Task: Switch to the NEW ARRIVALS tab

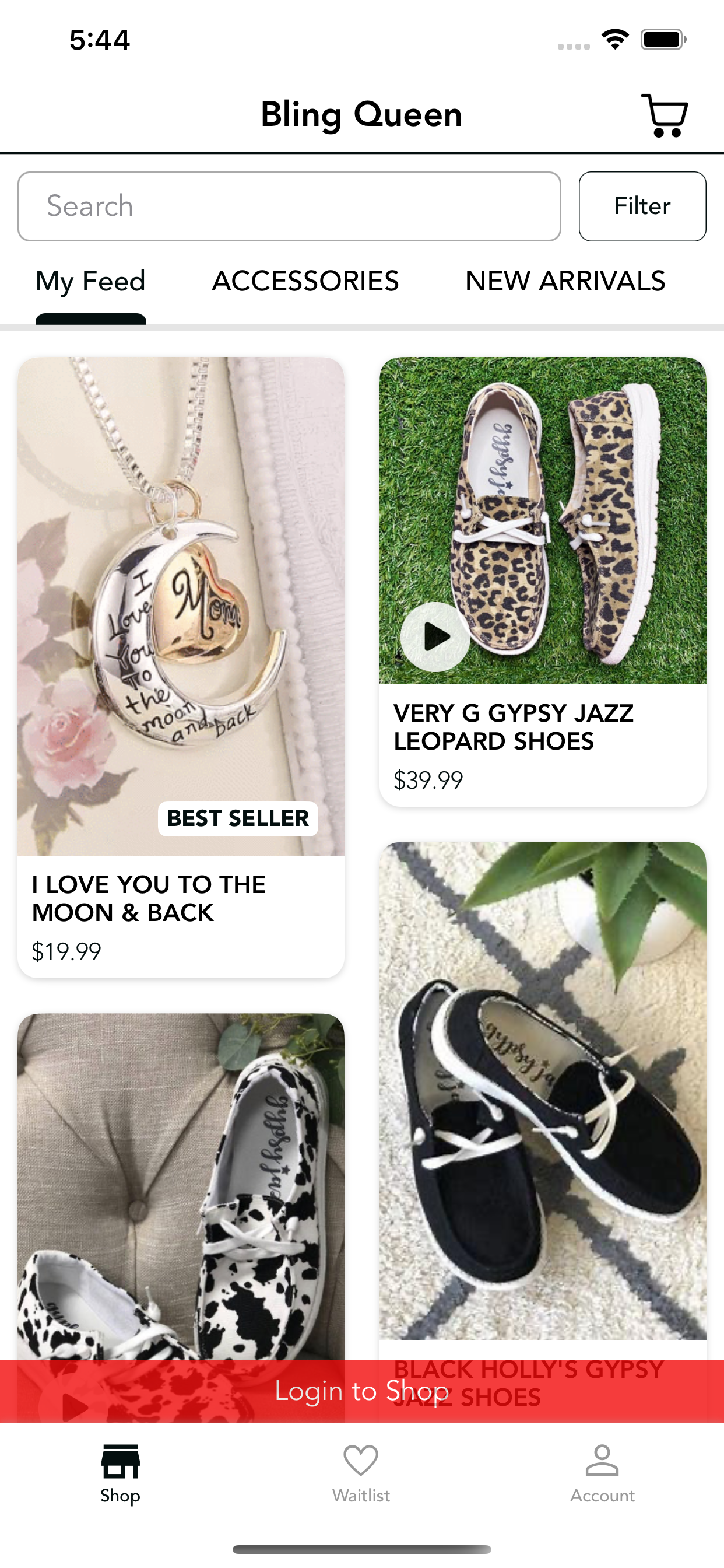Action: point(565,281)
